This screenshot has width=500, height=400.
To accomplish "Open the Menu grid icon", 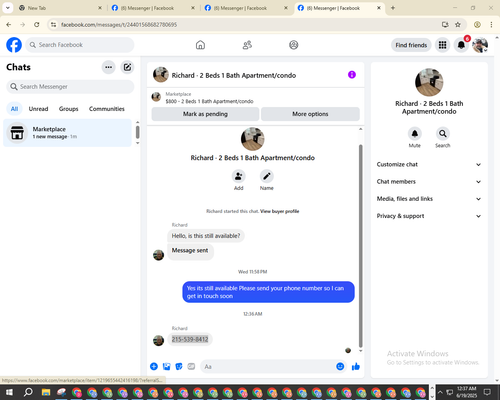I will tap(442, 45).
